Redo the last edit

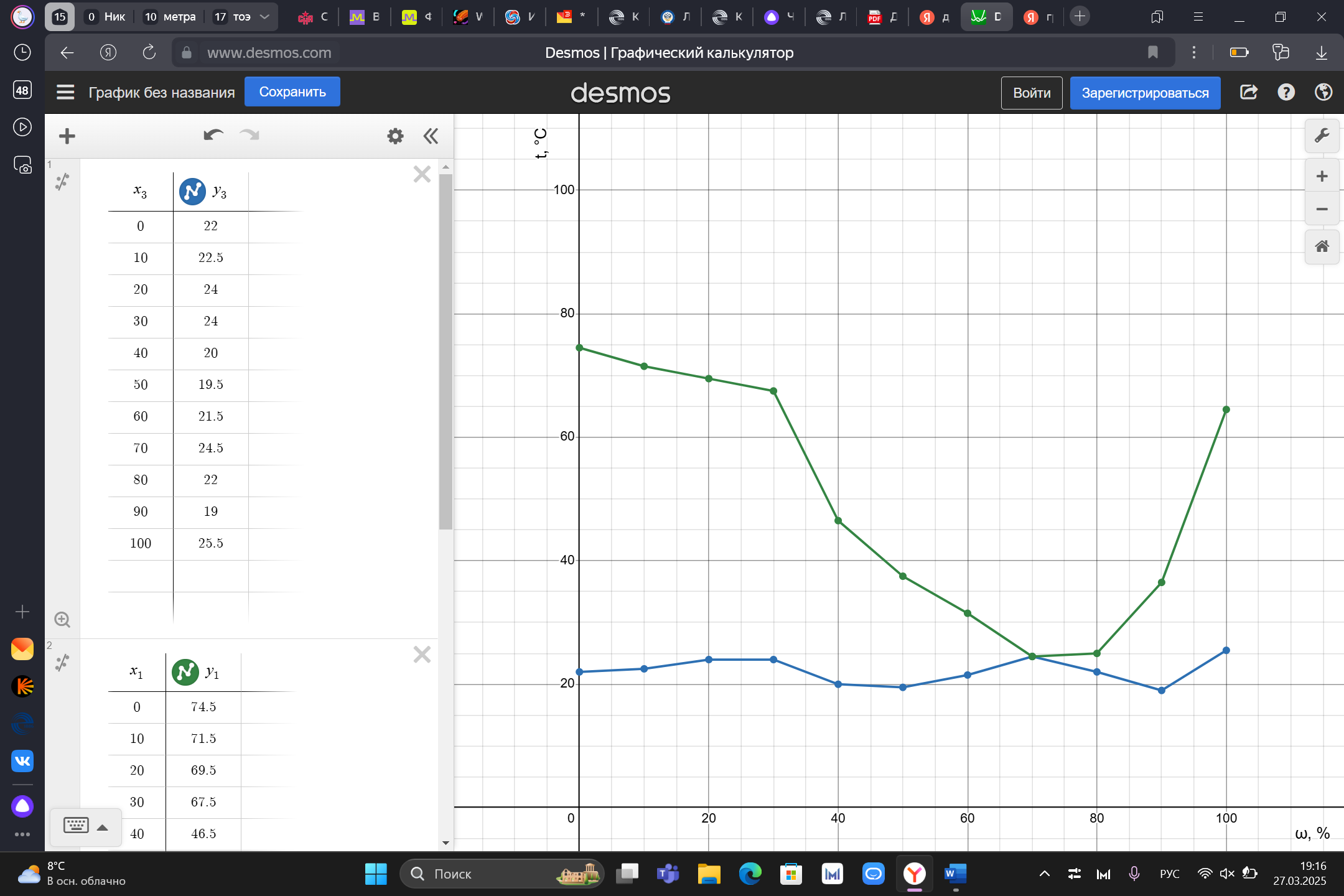click(x=250, y=135)
